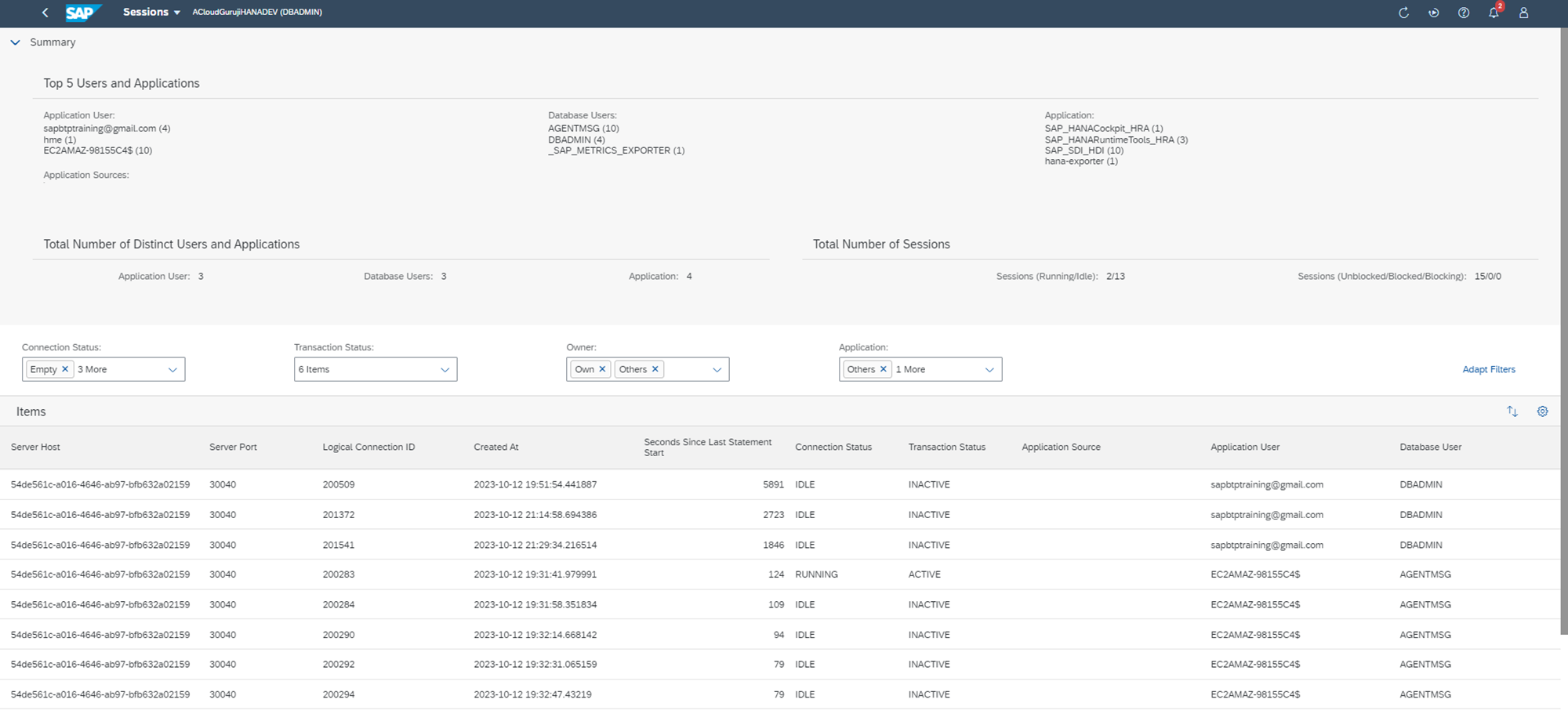Open the Application filter dropdown
The image size is (1568, 714).
(989, 370)
